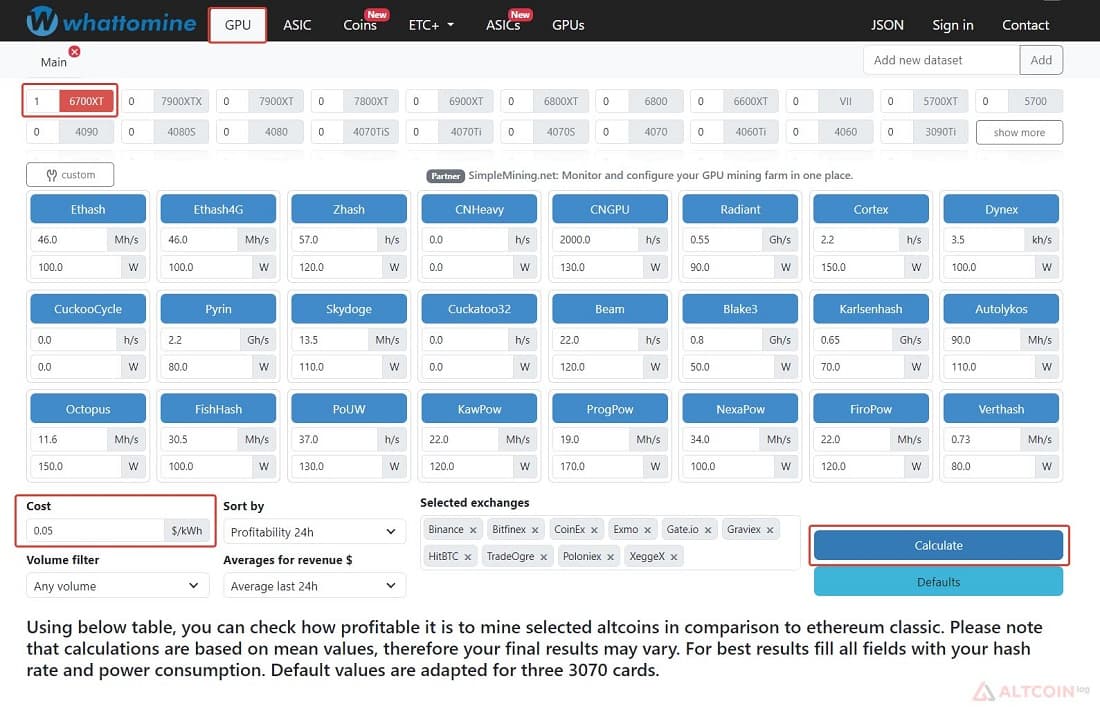Image resolution: width=1100 pixels, height=710 pixels.
Task: Remove TradeOgre exchange tag
Action: (x=544, y=557)
